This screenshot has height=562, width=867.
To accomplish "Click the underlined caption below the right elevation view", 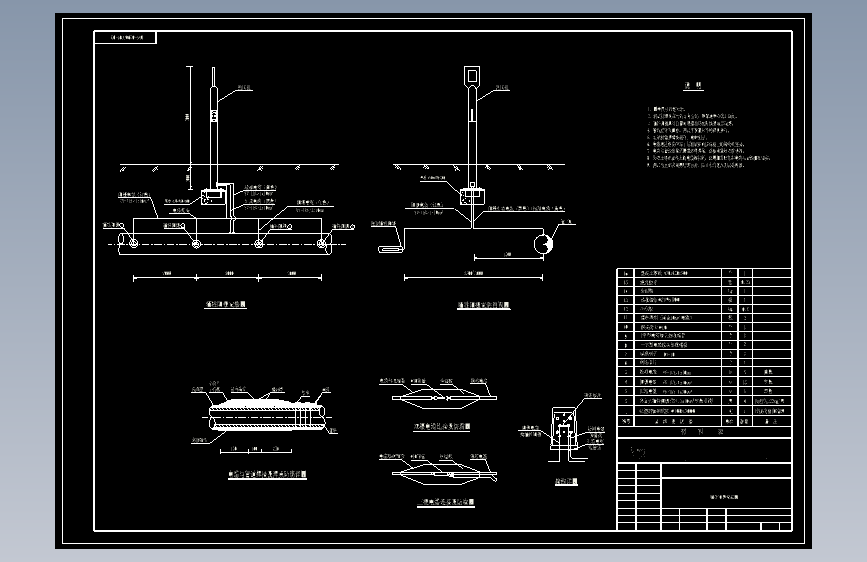I will tap(483, 305).
